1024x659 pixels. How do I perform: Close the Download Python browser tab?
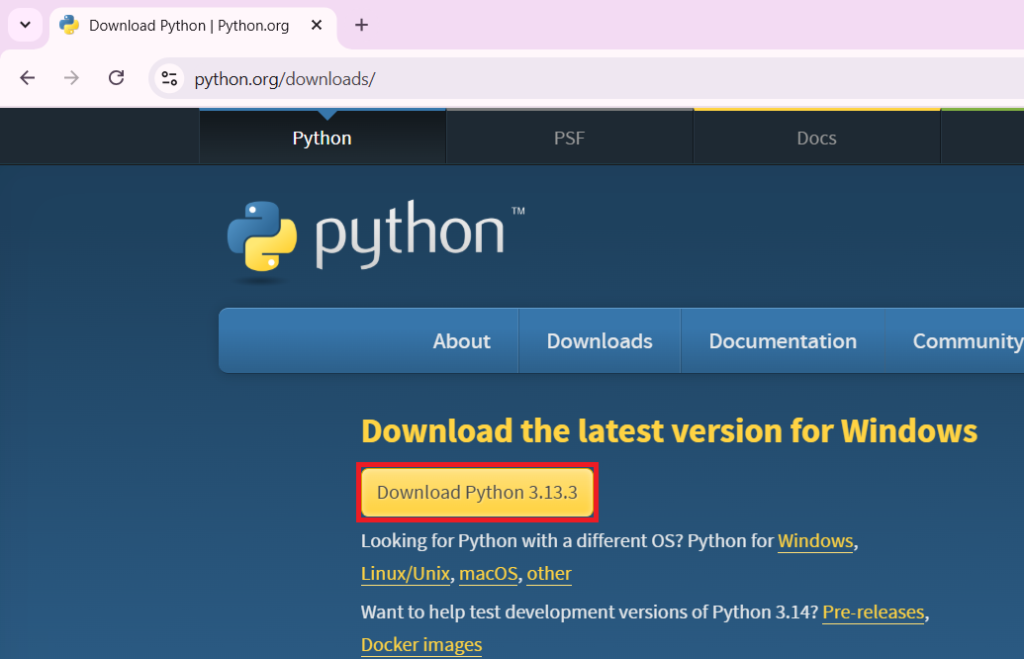(316, 26)
